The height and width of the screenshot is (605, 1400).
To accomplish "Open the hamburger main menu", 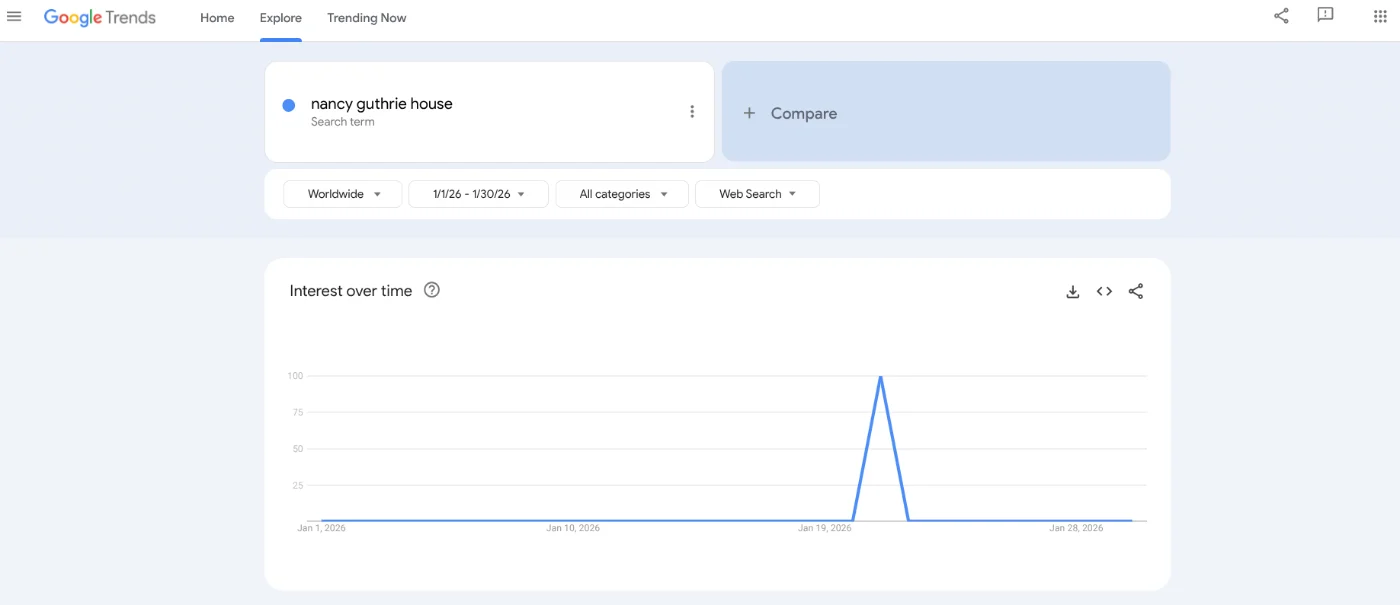I will pos(14,17).
